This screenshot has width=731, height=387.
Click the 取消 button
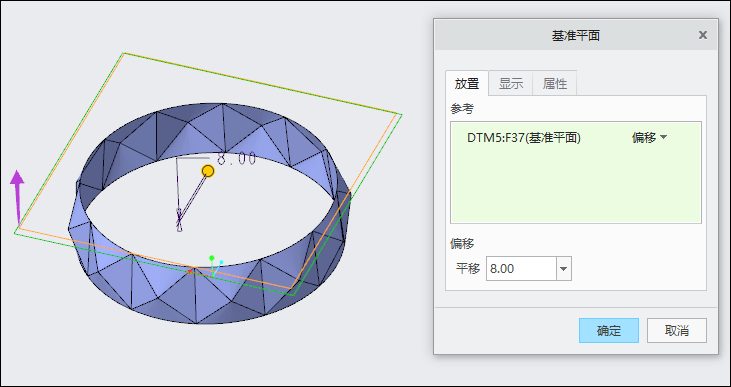click(x=677, y=331)
